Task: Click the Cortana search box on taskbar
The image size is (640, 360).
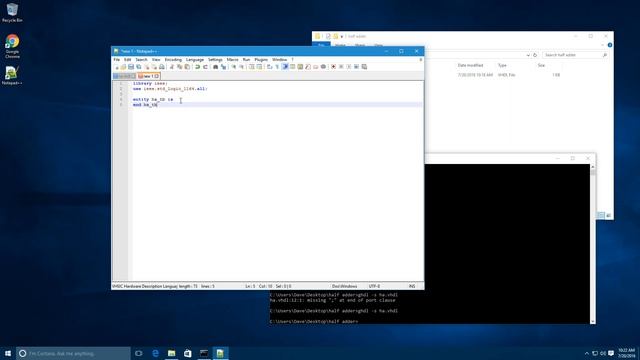Action: [x=73, y=353]
